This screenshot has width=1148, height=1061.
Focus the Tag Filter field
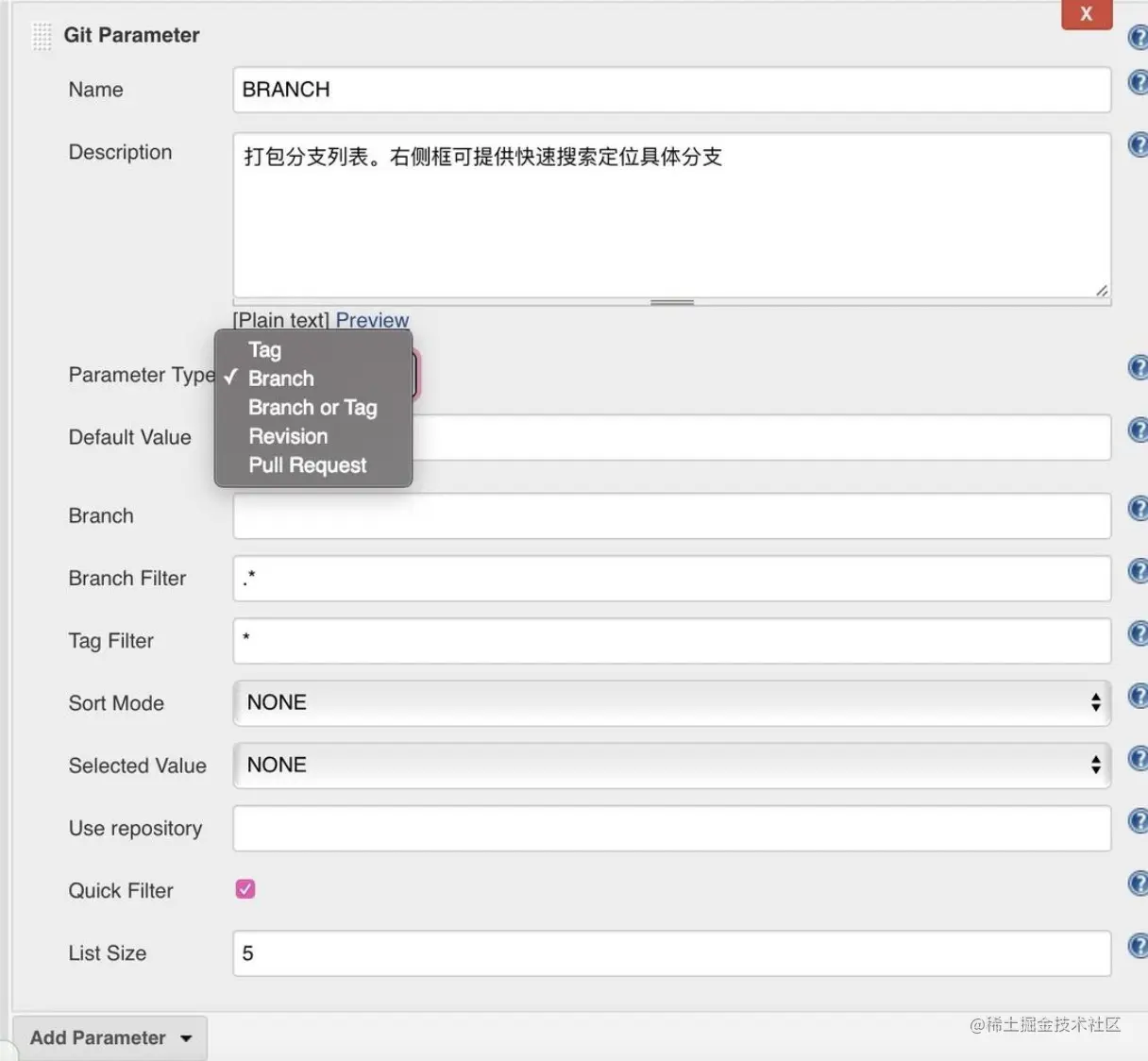[x=672, y=641]
